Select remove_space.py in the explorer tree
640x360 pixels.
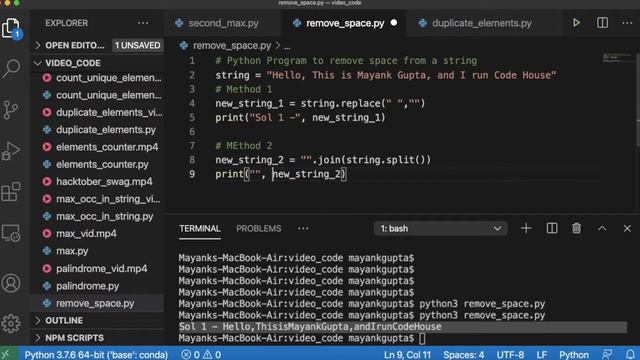pos(97,303)
